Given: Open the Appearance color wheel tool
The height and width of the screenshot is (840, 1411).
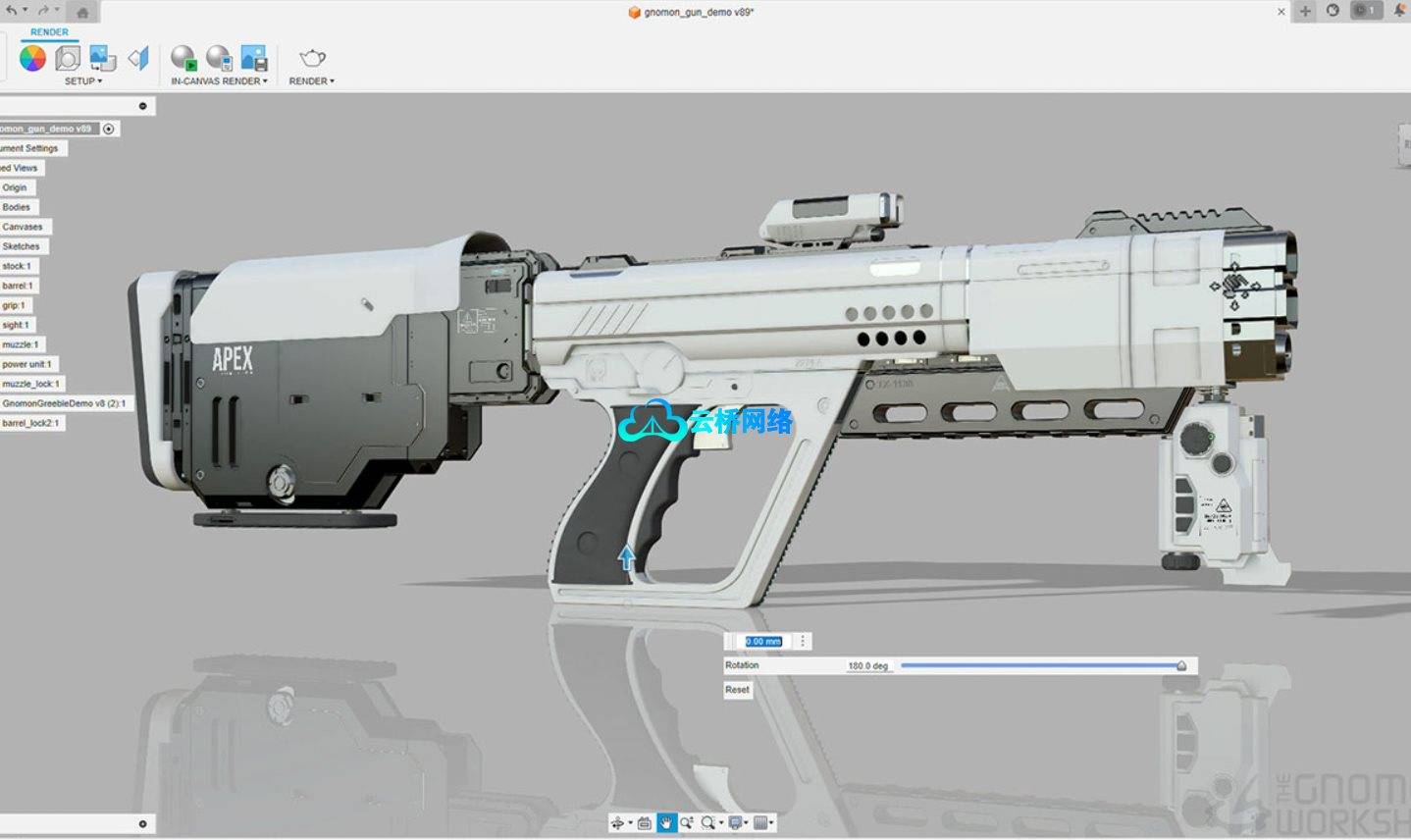Looking at the screenshot, I should coord(32,59).
